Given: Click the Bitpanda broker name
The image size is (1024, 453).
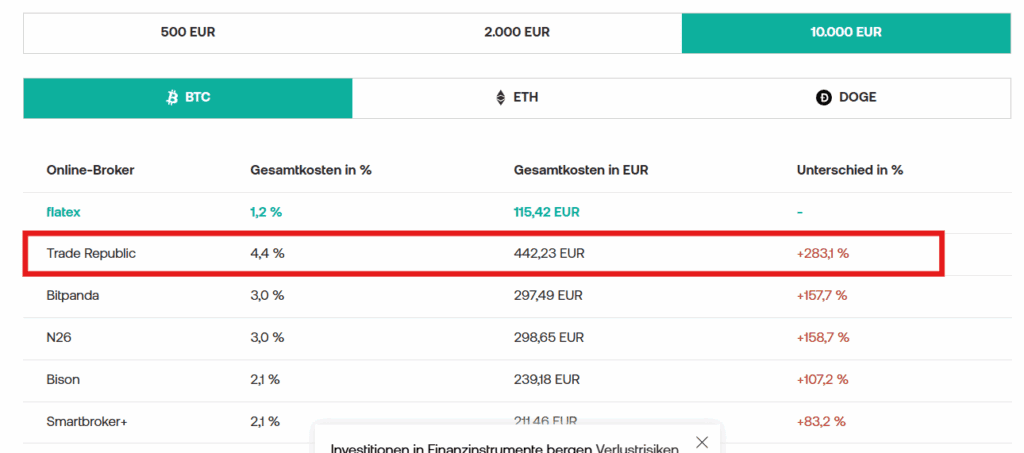Looking at the screenshot, I should (72, 296).
